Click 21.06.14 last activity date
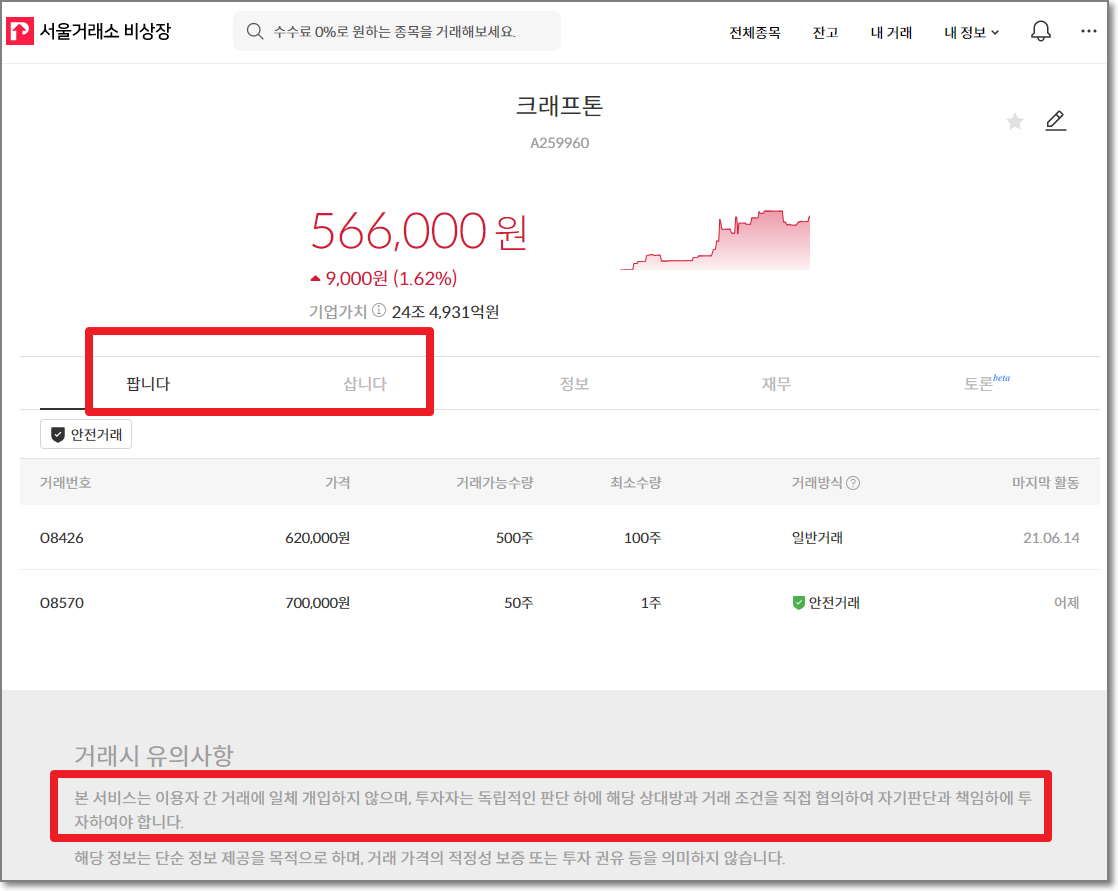The height and width of the screenshot is (891, 1118). 1051,538
